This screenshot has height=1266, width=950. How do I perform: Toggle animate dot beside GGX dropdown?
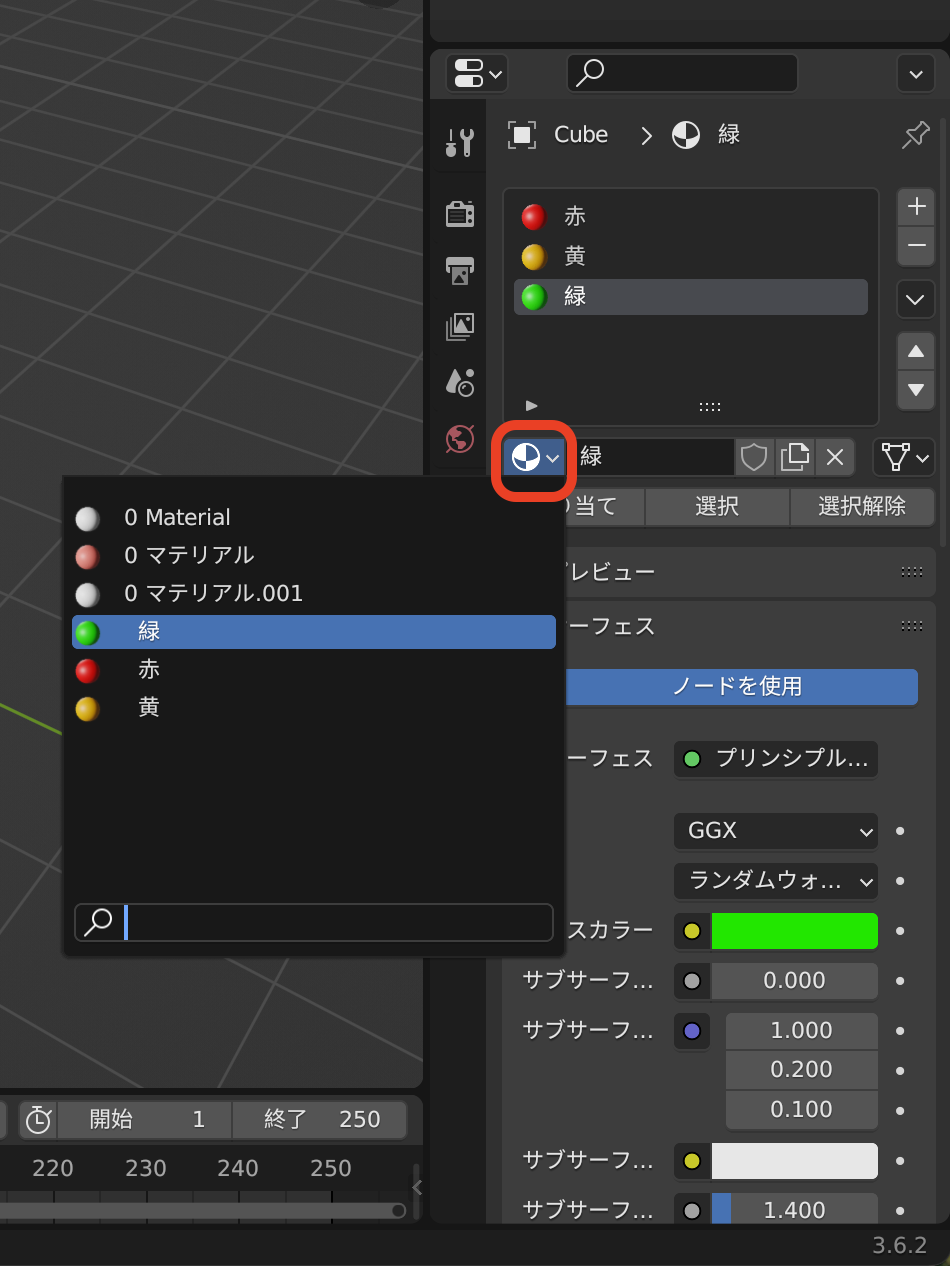900,831
